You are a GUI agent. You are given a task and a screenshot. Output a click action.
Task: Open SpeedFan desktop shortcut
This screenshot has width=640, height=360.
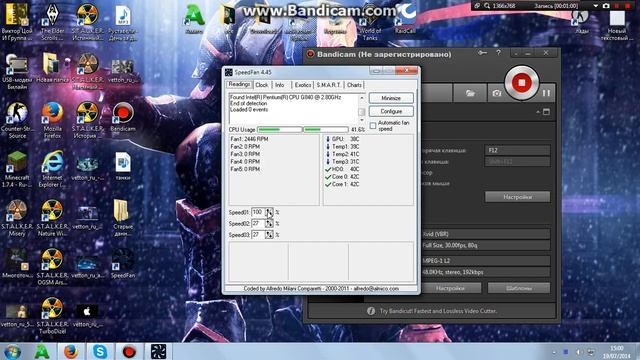point(123,263)
